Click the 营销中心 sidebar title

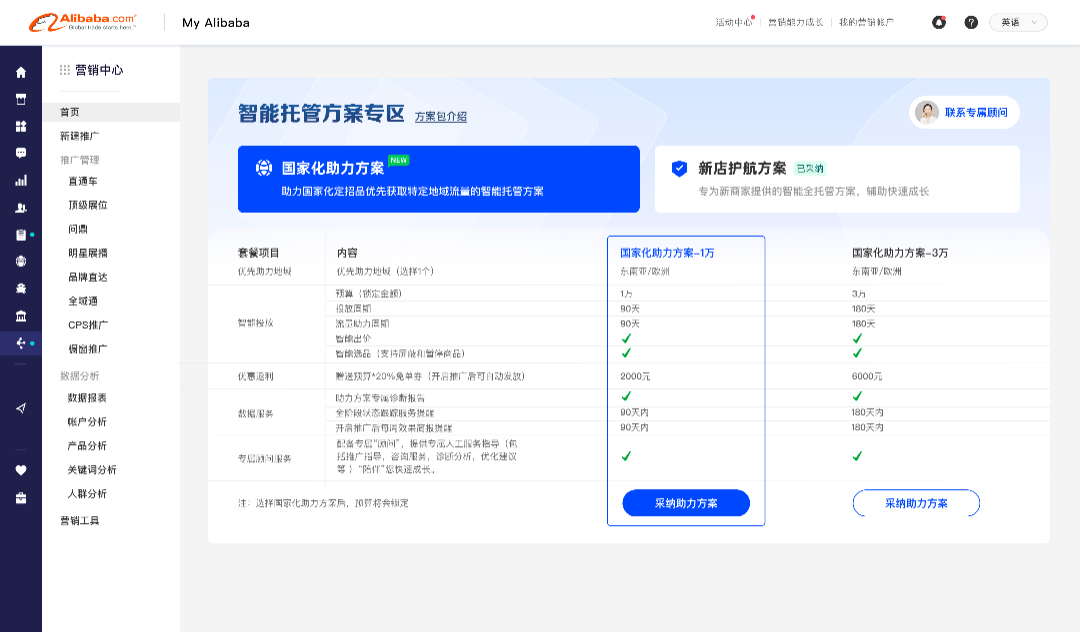coord(99,70)
